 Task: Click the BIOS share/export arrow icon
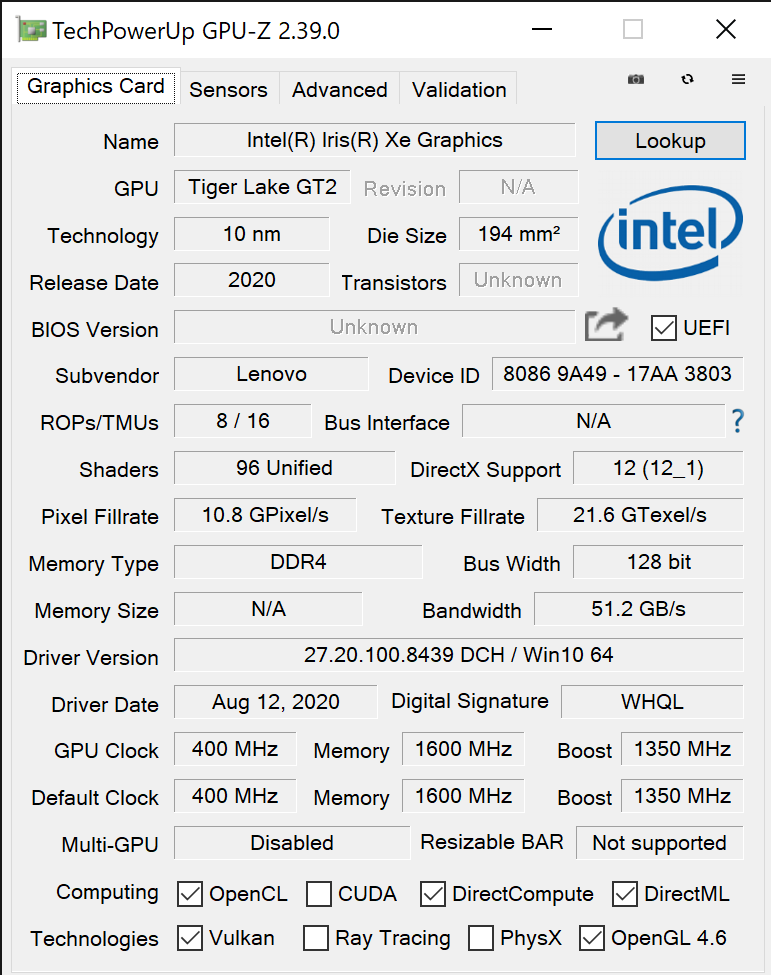pos(606,326)
